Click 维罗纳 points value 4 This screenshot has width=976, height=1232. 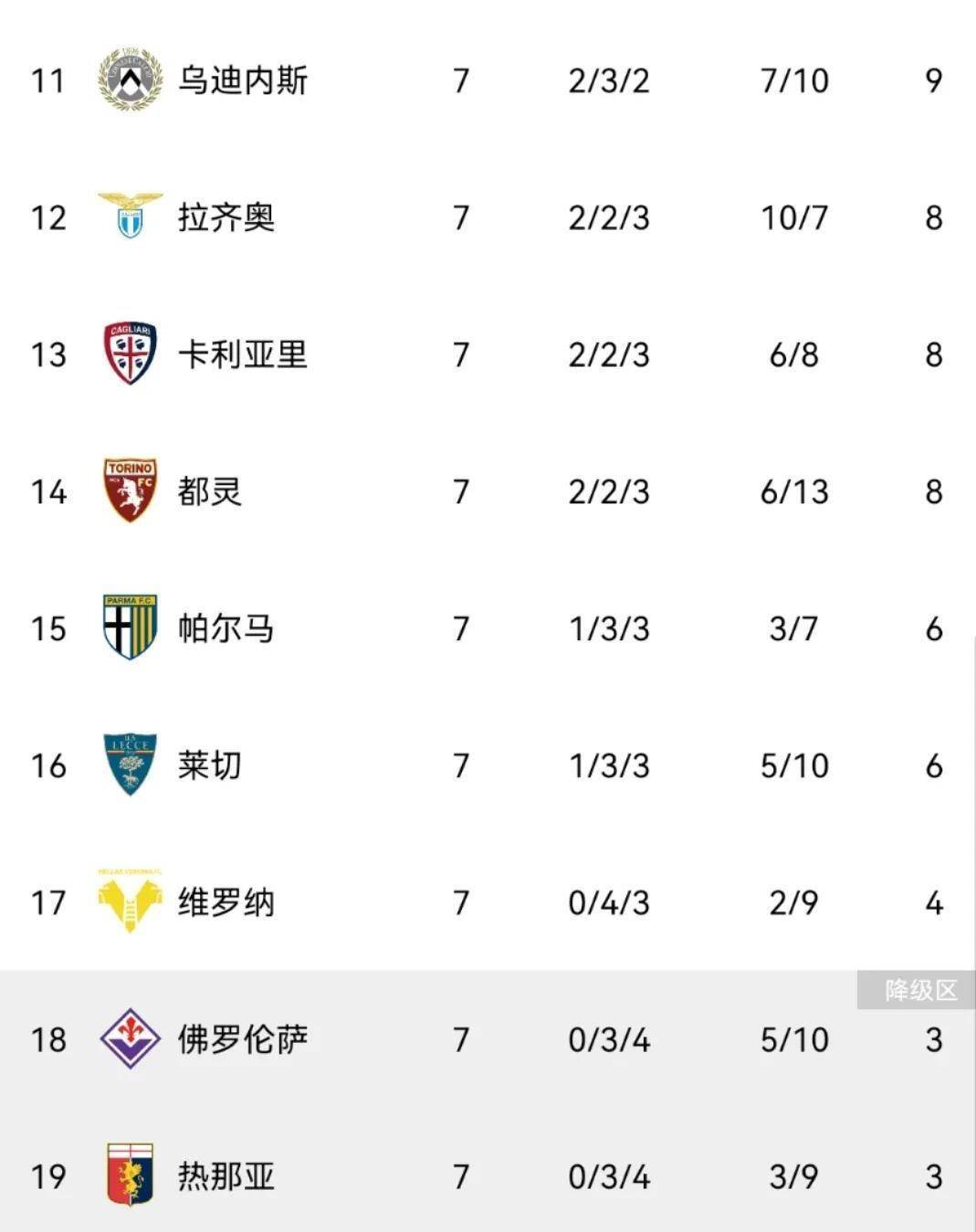(x=933, y=902)
